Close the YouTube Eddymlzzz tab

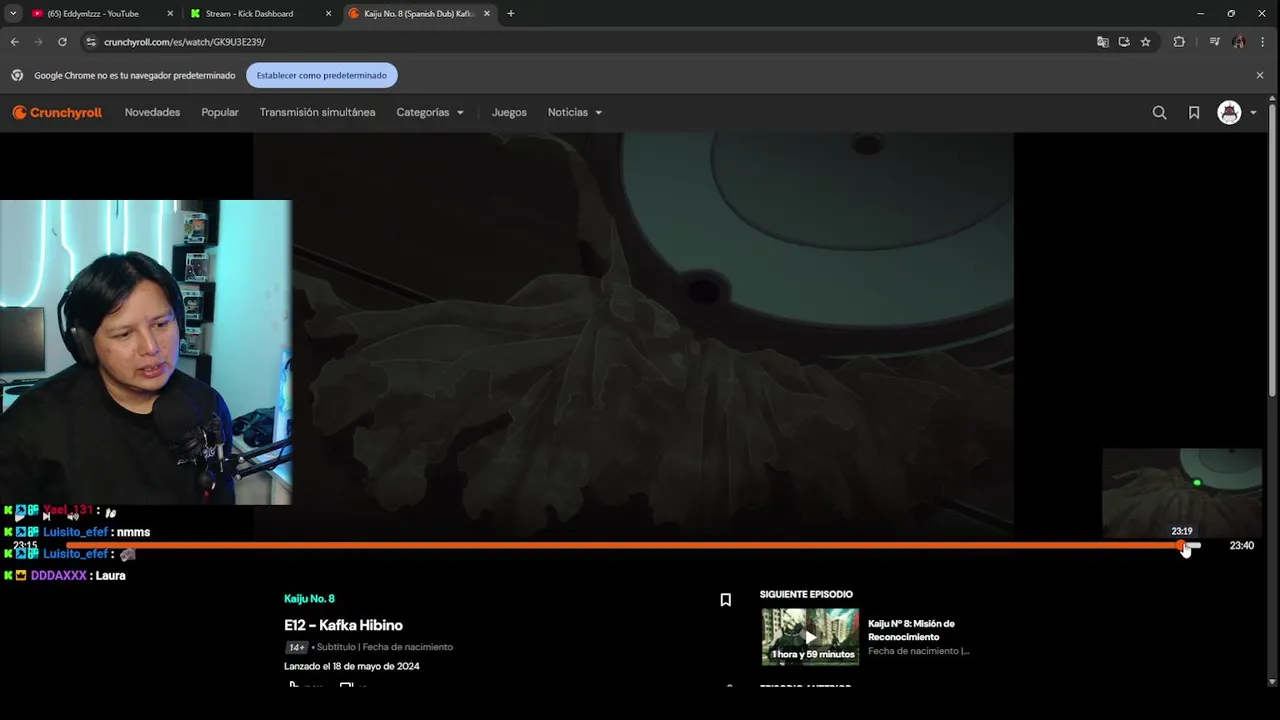tap(170, 14)
